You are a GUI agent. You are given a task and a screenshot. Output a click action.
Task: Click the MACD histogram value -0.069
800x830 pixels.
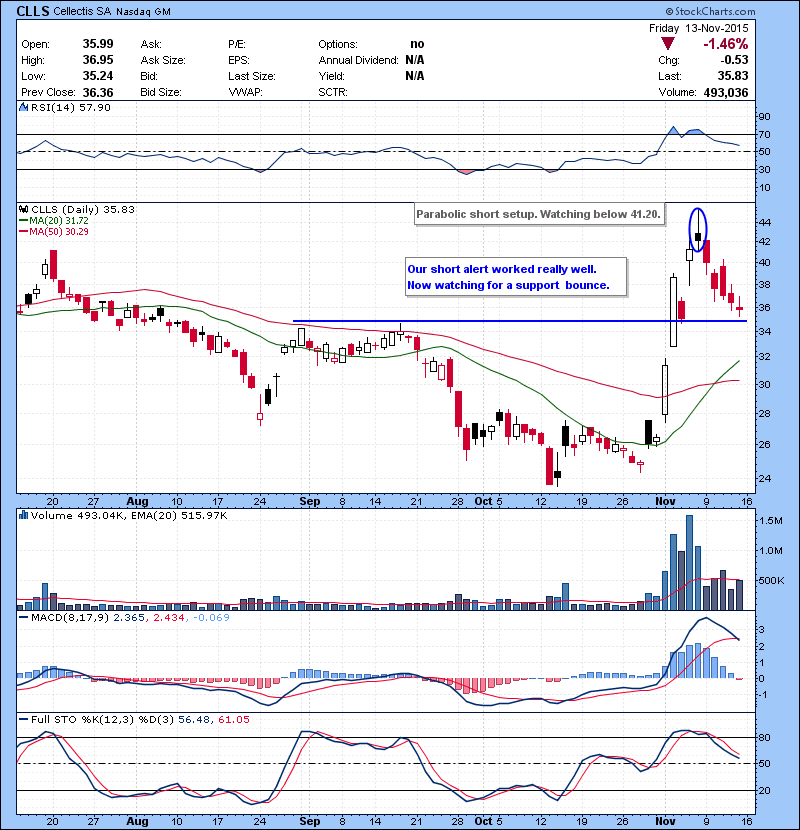click(x=211, y=617)
